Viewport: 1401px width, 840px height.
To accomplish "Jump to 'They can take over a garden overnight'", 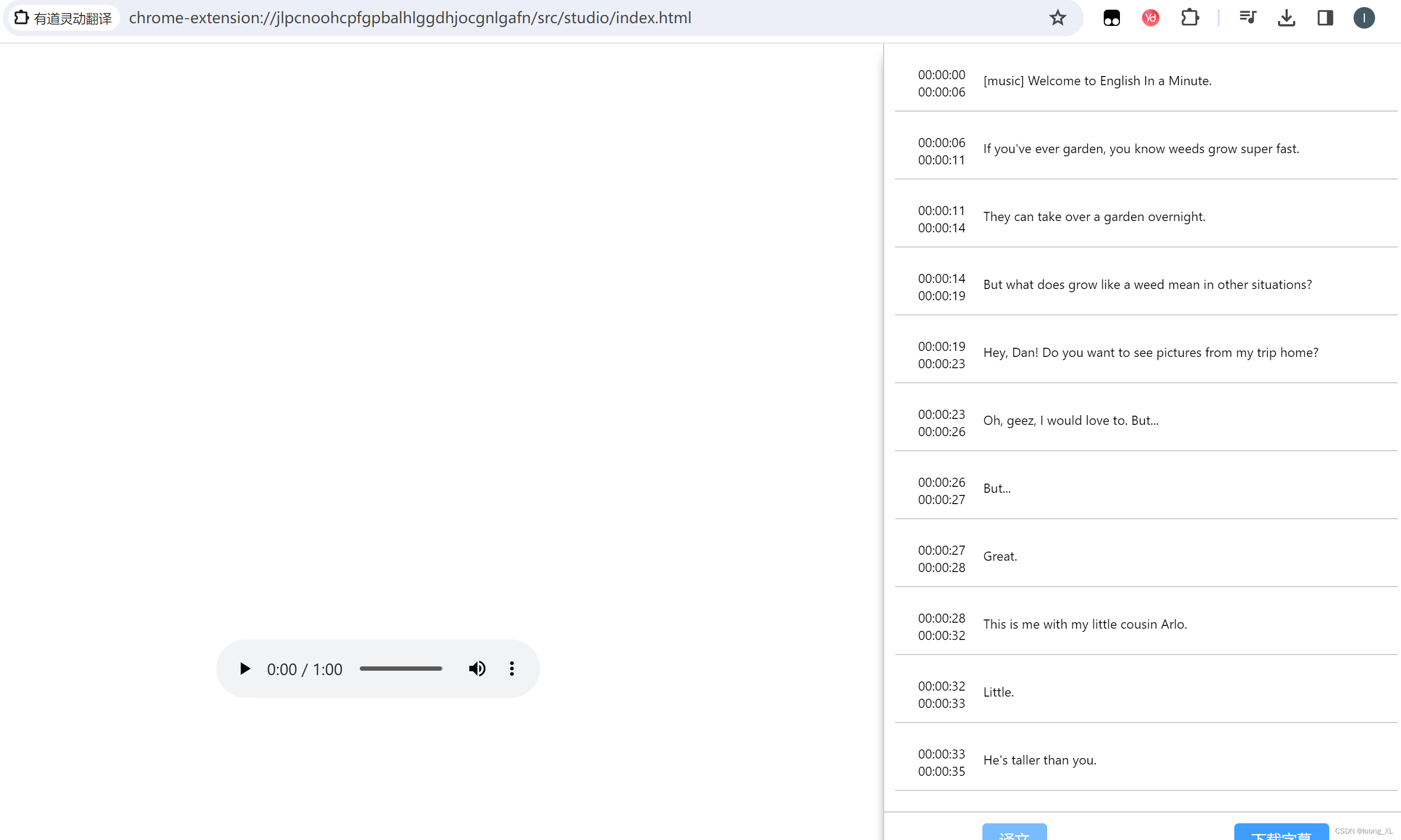I will [x=1094, y=217].
